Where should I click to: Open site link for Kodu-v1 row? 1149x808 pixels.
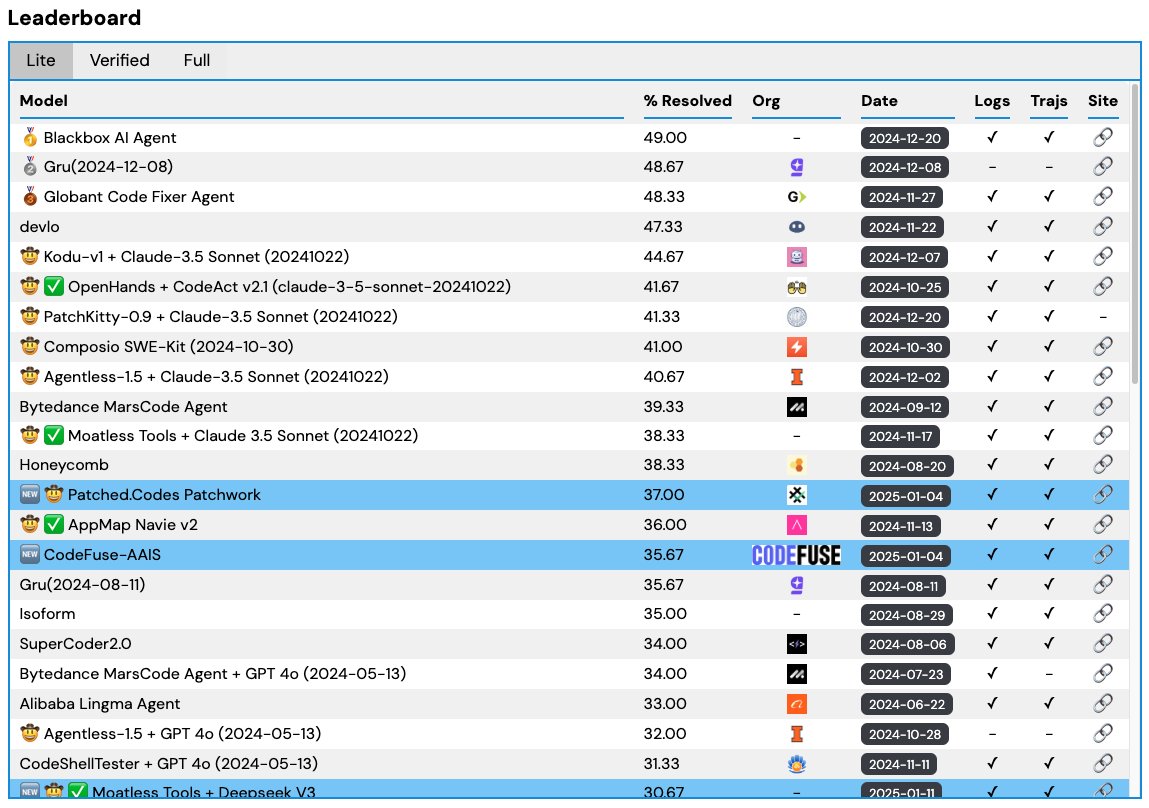coord(1103,256)
